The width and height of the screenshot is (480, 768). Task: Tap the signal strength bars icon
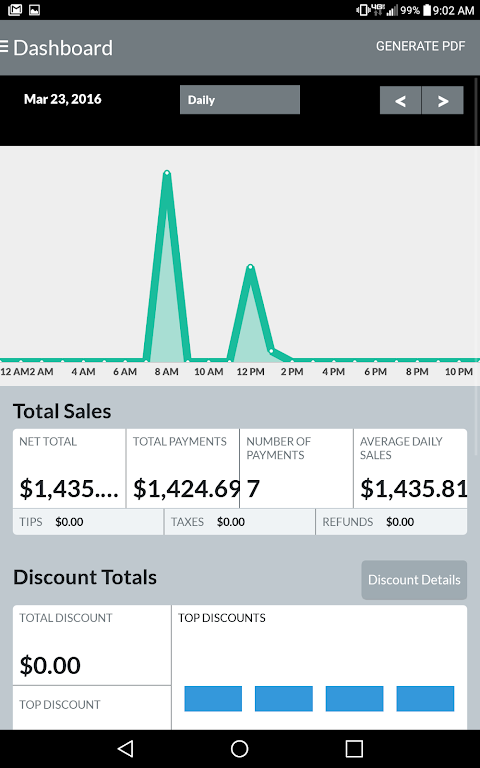pyautogui.click(x=392, y=10)
